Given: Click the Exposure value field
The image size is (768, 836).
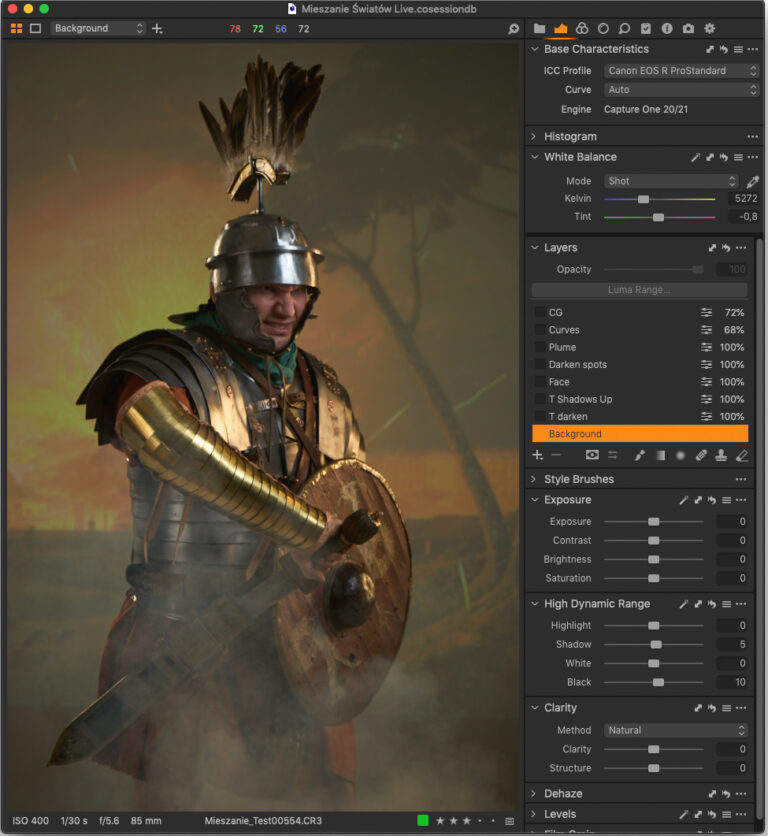Looking at the screenshot, I should click(x=731, y=521).
